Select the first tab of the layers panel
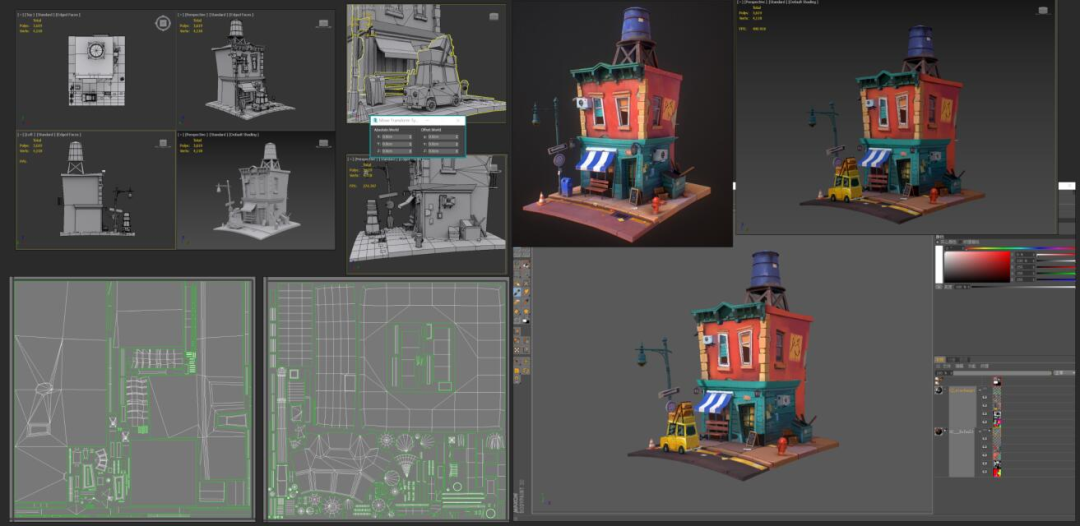1080x526 pixels. tap(939, 359)
